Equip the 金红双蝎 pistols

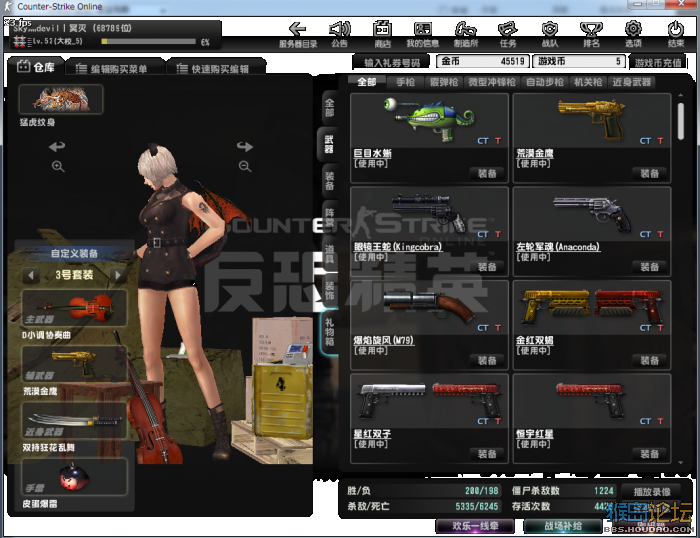click(x=649, y=360)
